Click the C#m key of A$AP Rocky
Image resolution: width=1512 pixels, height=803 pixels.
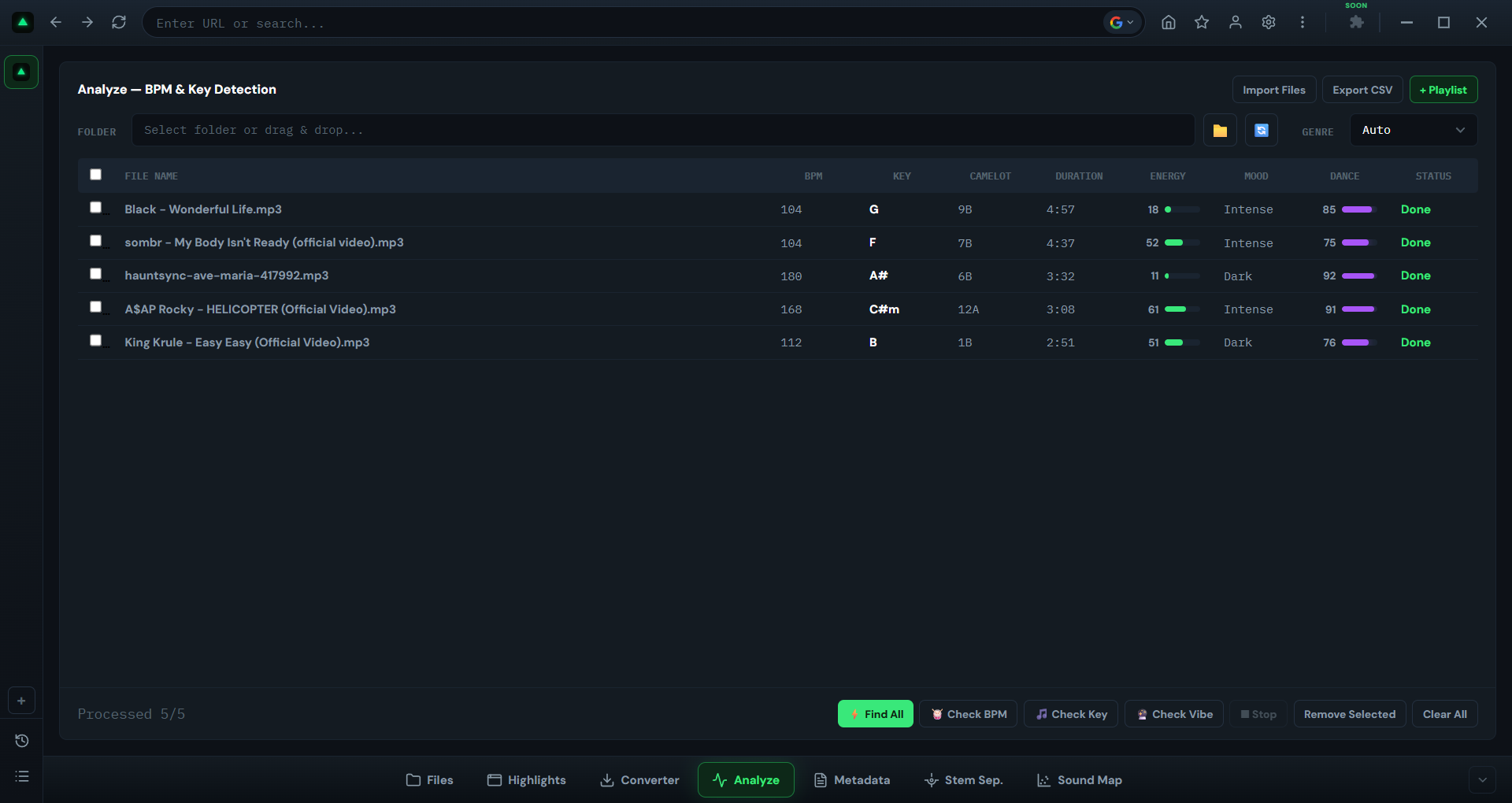point(884,309)
